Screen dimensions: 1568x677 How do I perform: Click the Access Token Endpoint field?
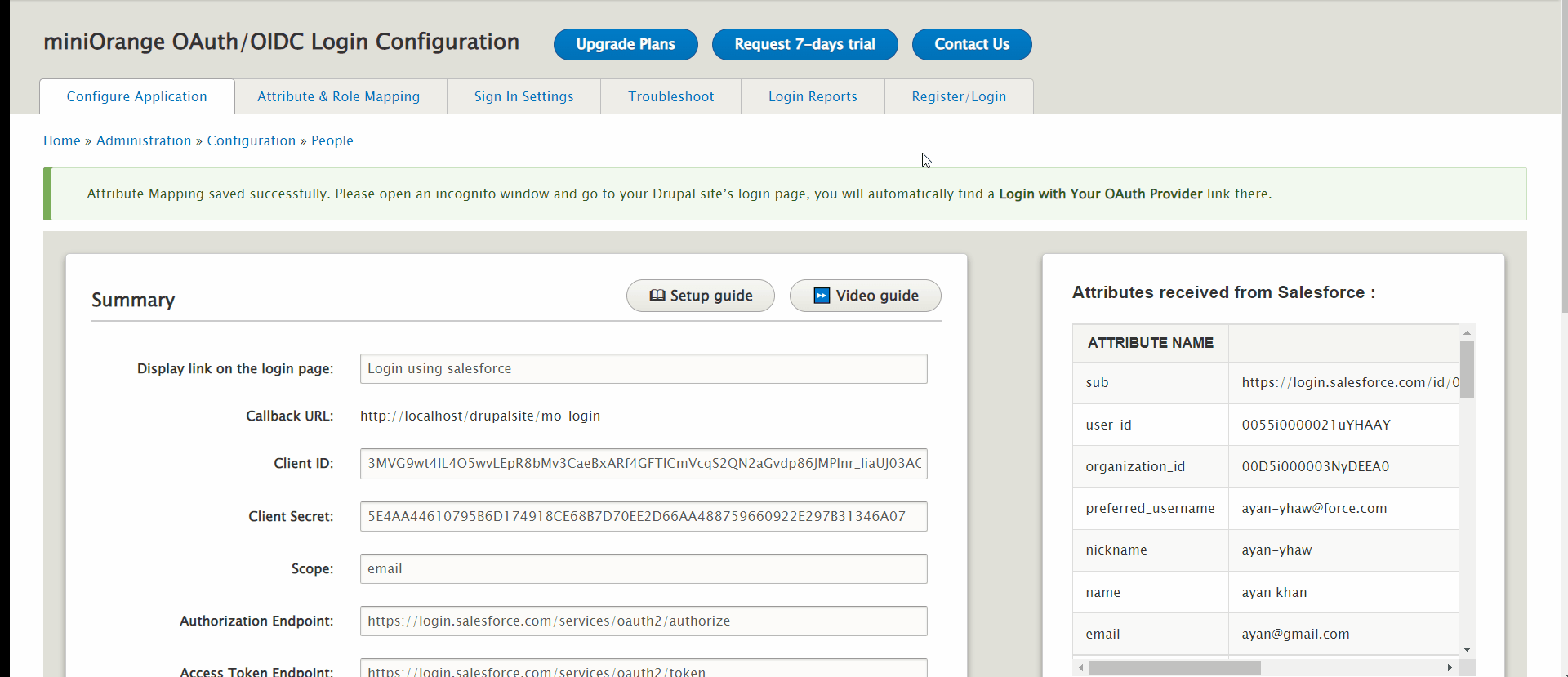click(x=644, y=668)
